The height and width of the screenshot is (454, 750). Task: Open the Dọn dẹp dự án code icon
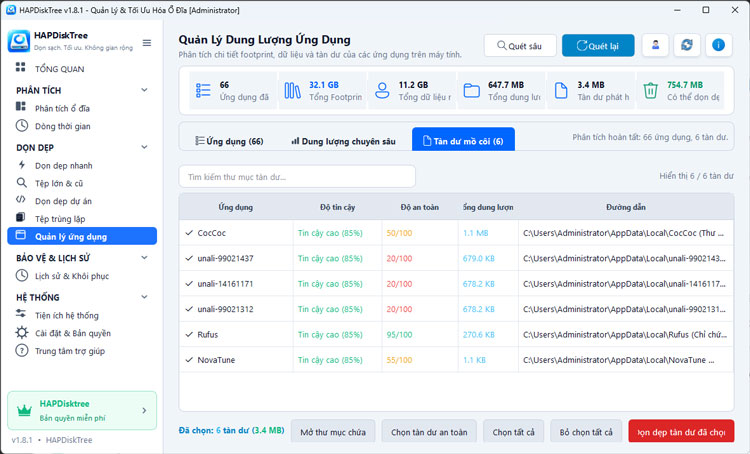pos(21,200)
